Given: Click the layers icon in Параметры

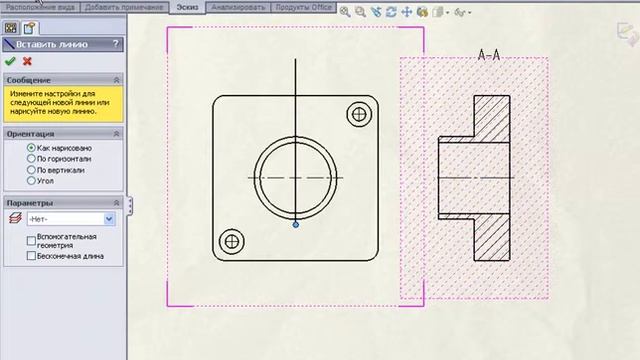Looking at the screenshot, I should coord(15,218).
